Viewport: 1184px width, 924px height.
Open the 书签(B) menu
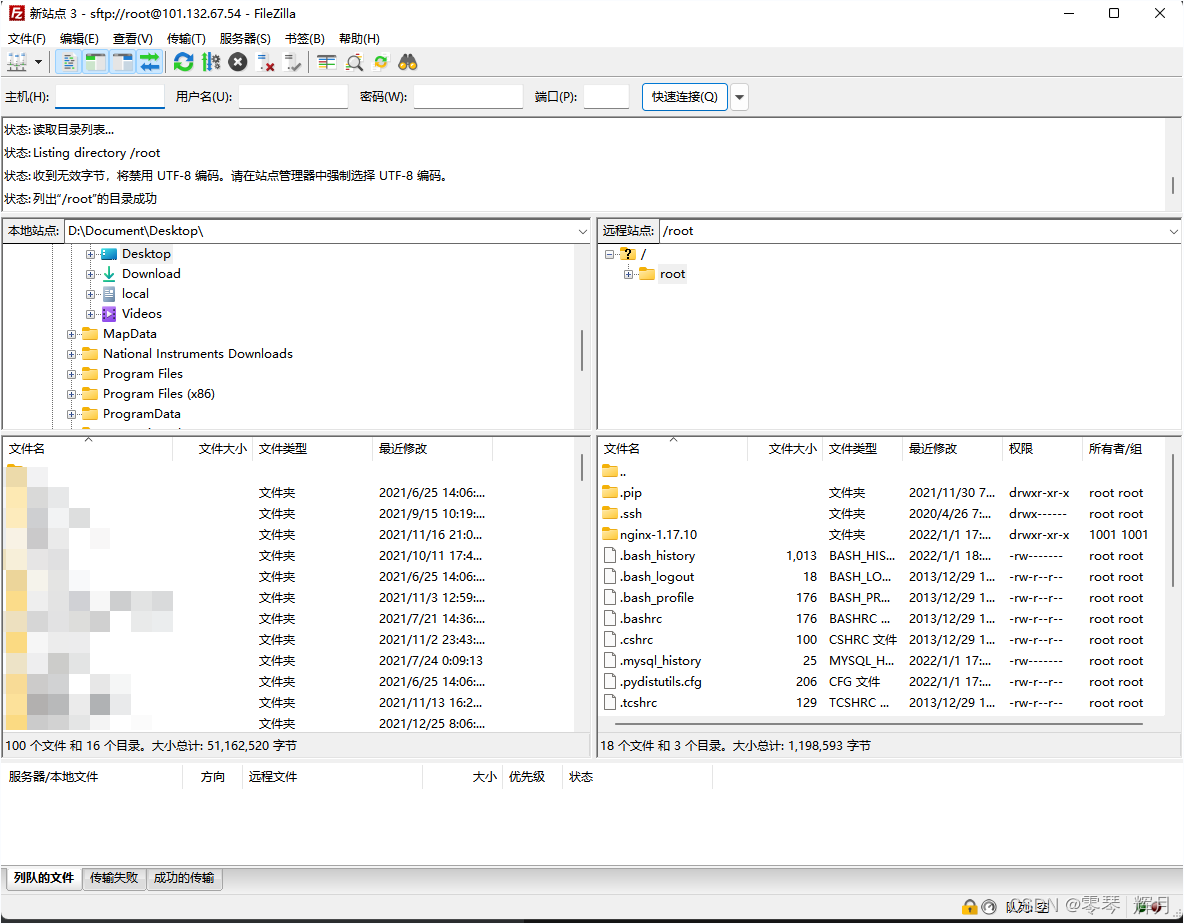point(305,38)
